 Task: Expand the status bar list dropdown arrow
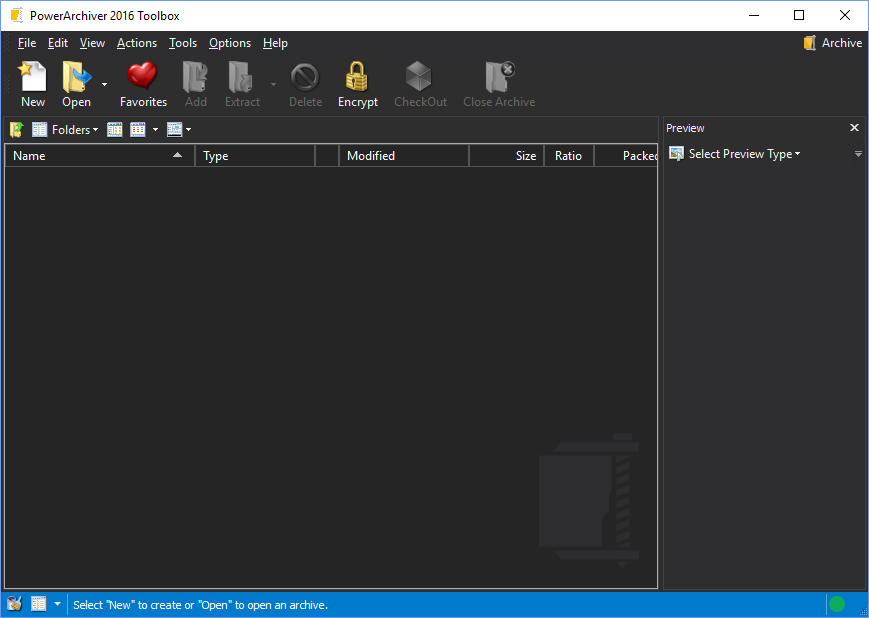[x=57, y=604]
